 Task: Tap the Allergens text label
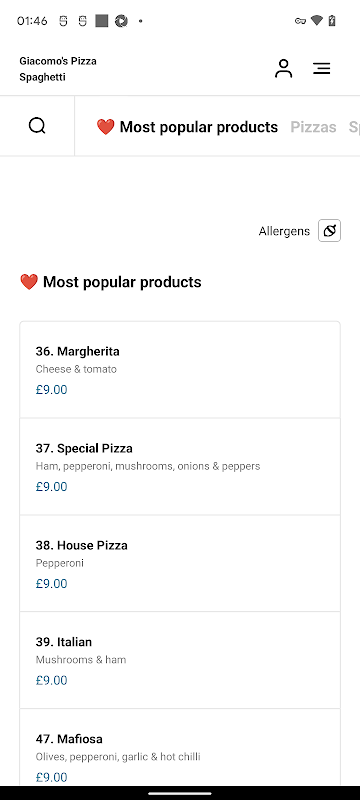tap(284, 231)
